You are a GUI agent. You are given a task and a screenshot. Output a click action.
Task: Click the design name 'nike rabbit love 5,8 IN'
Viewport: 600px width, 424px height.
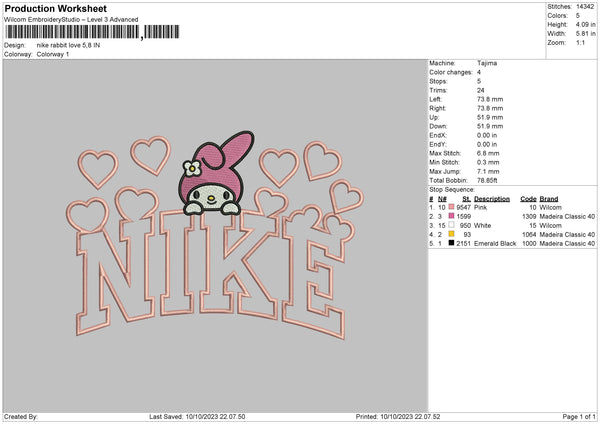(x=68, y=45)
